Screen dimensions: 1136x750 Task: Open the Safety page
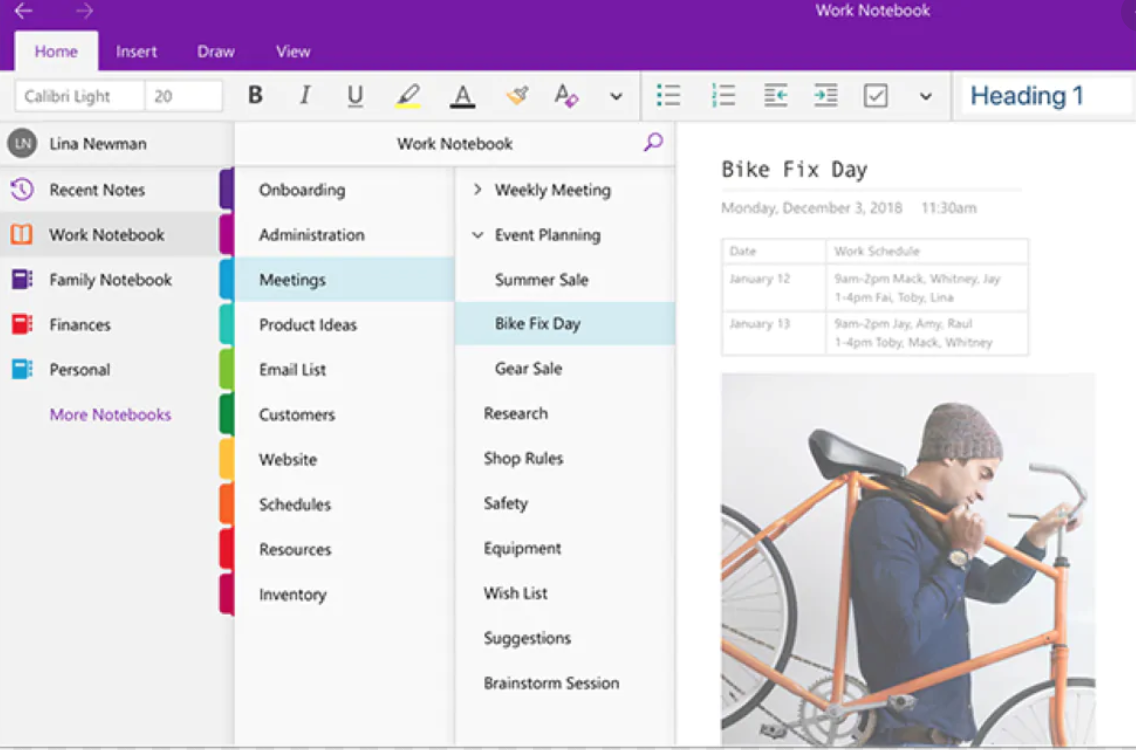pos(565,503)
